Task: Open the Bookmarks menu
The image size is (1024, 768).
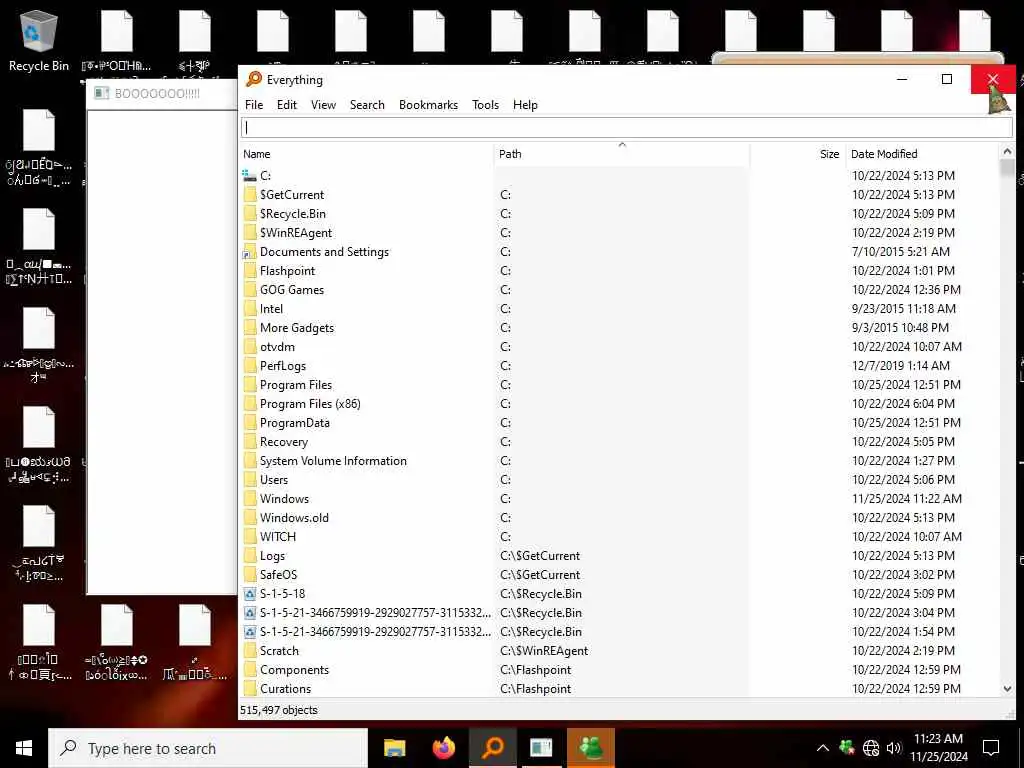Action: click(x=428, y=104)
